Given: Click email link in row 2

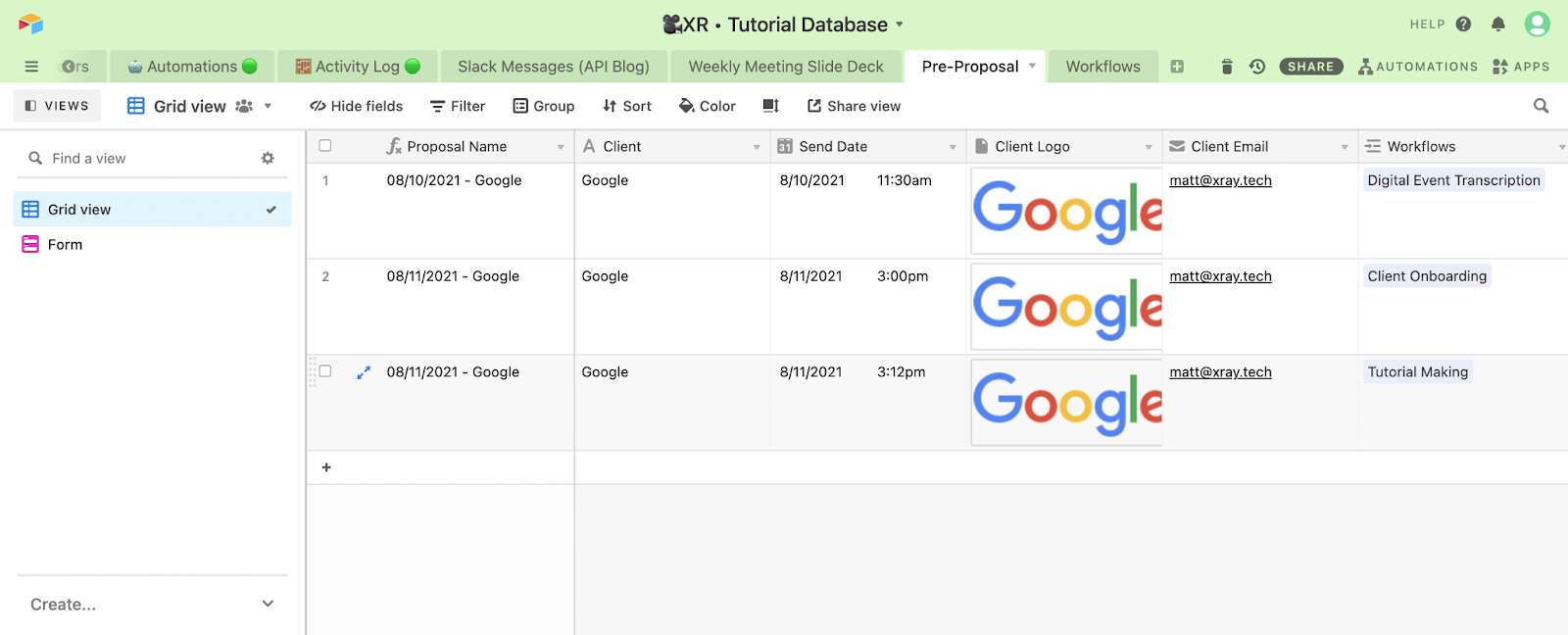Looking at the screenshot, I should coord(1220,276).
